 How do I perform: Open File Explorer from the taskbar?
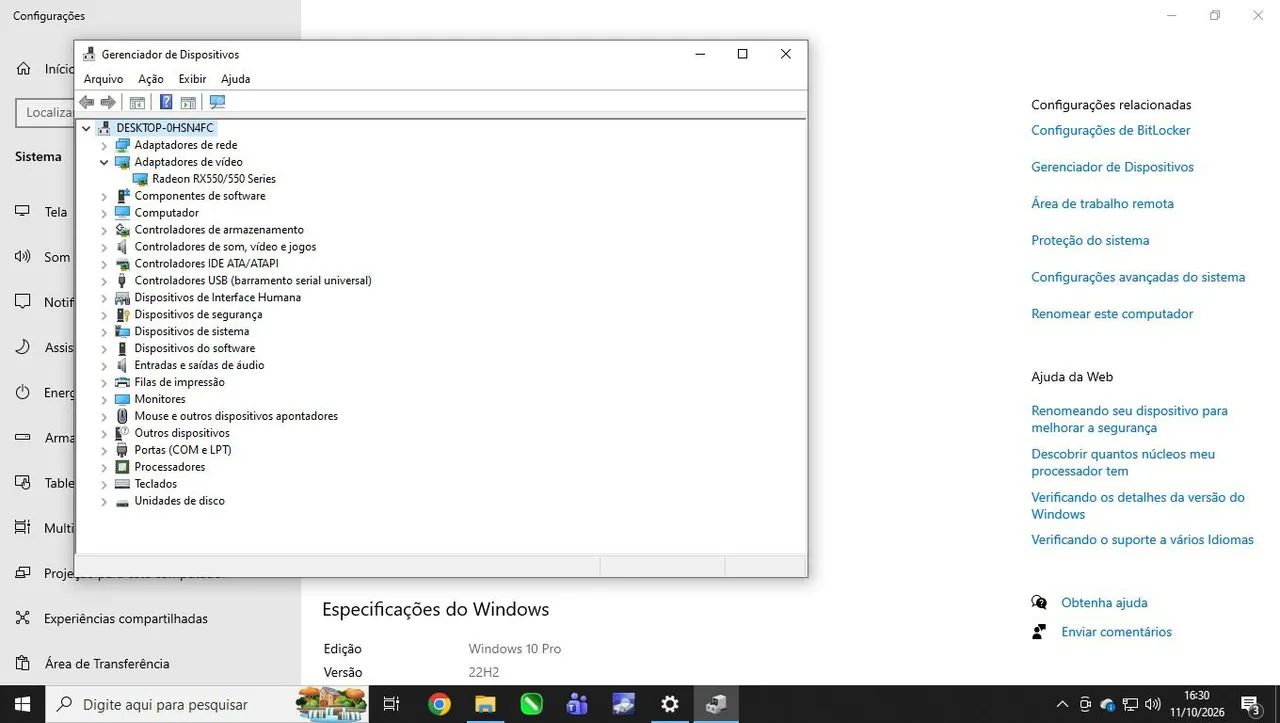coord(485,704)
